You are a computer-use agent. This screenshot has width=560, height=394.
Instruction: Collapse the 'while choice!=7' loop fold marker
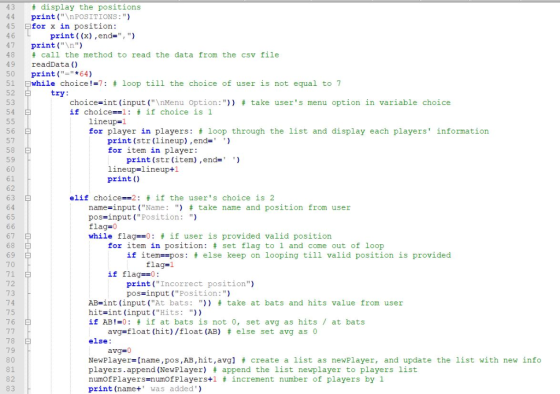click(28, 84)
